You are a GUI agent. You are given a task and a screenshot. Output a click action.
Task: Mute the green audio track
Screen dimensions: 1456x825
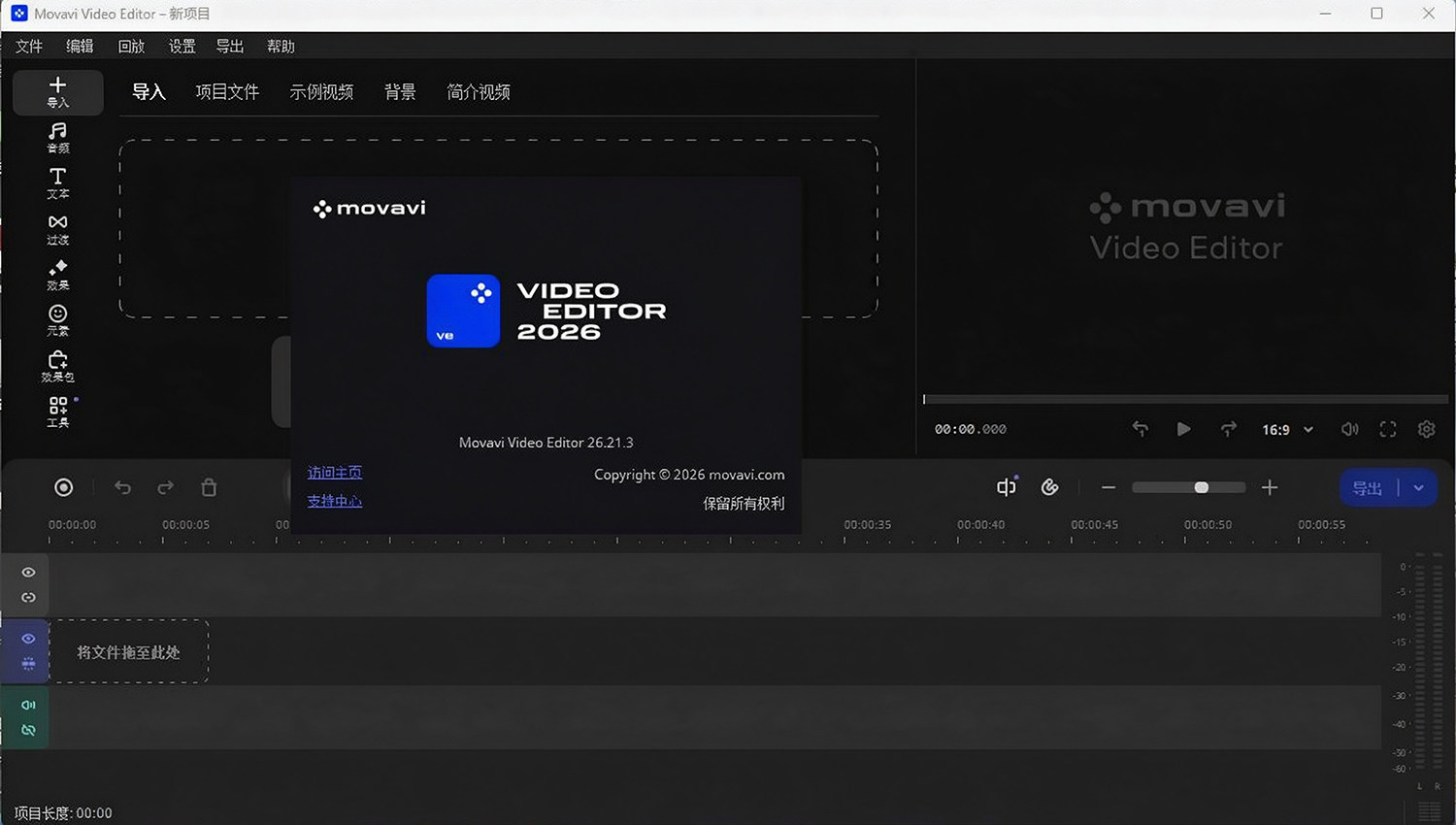28,705
